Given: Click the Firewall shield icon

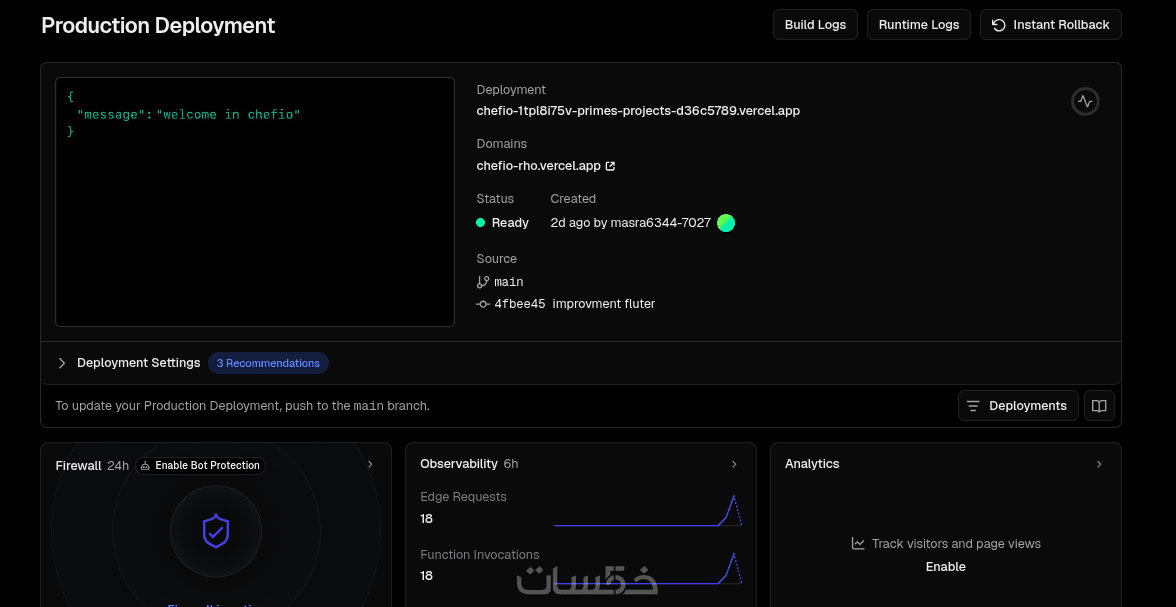Looking at the screenshot, I should point(216,531).
